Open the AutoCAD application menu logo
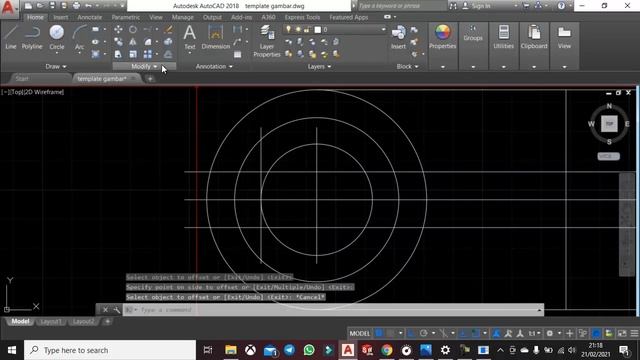Image resolution: width=640 pixels, height=360 pixels. (7, 7)
